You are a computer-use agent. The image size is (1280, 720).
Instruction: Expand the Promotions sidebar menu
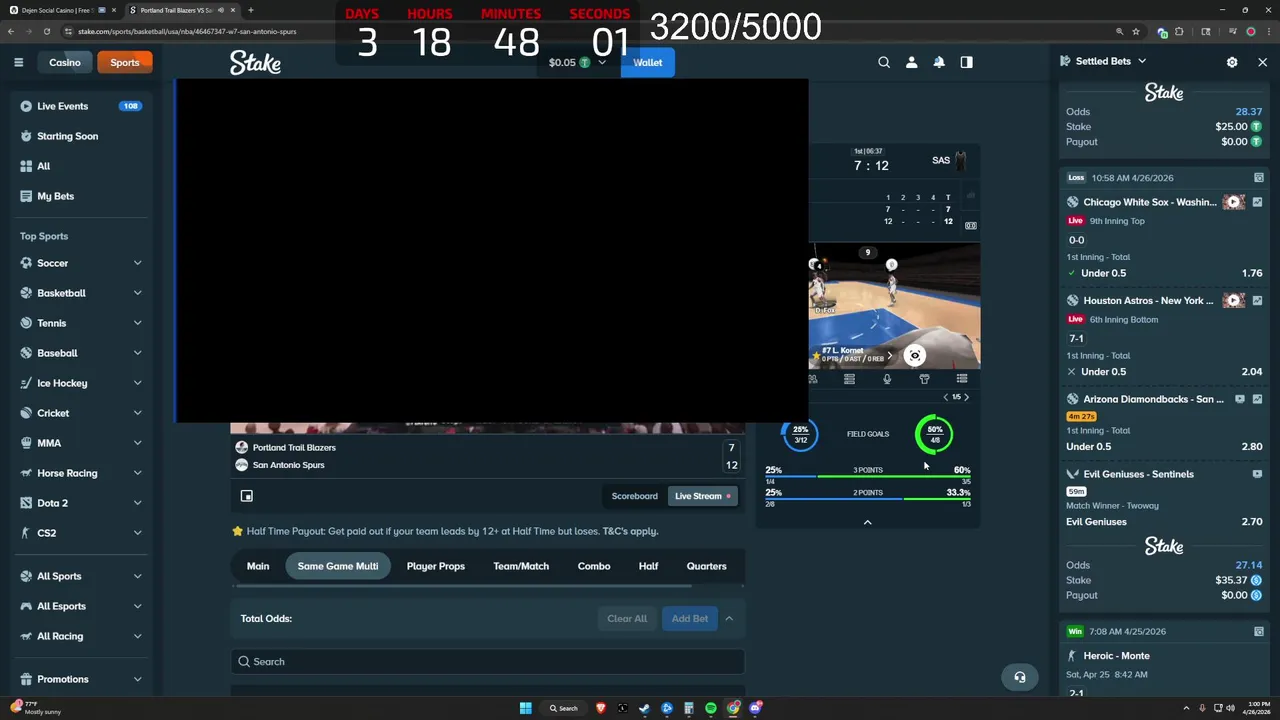pyautogui.click(x=137, y=679)
